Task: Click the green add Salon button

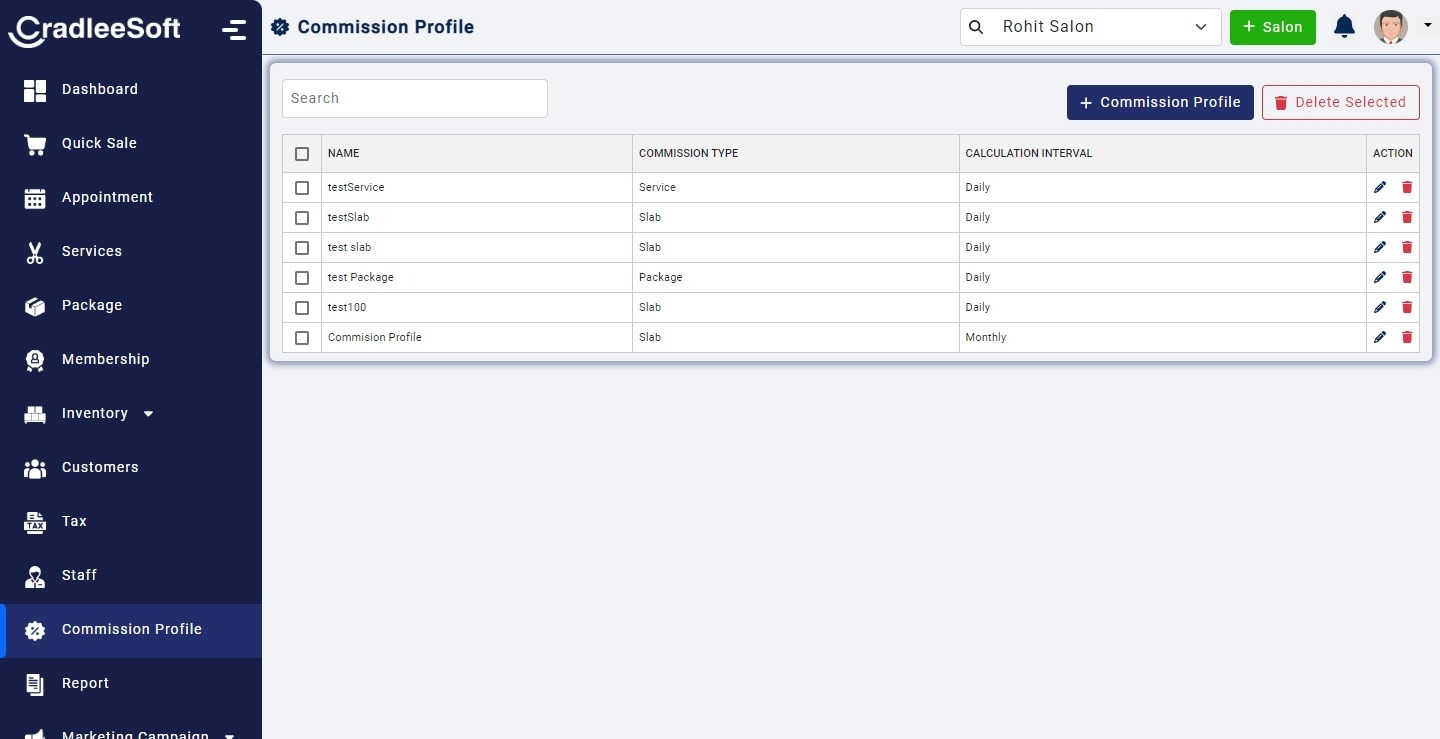Action: 1272,27
